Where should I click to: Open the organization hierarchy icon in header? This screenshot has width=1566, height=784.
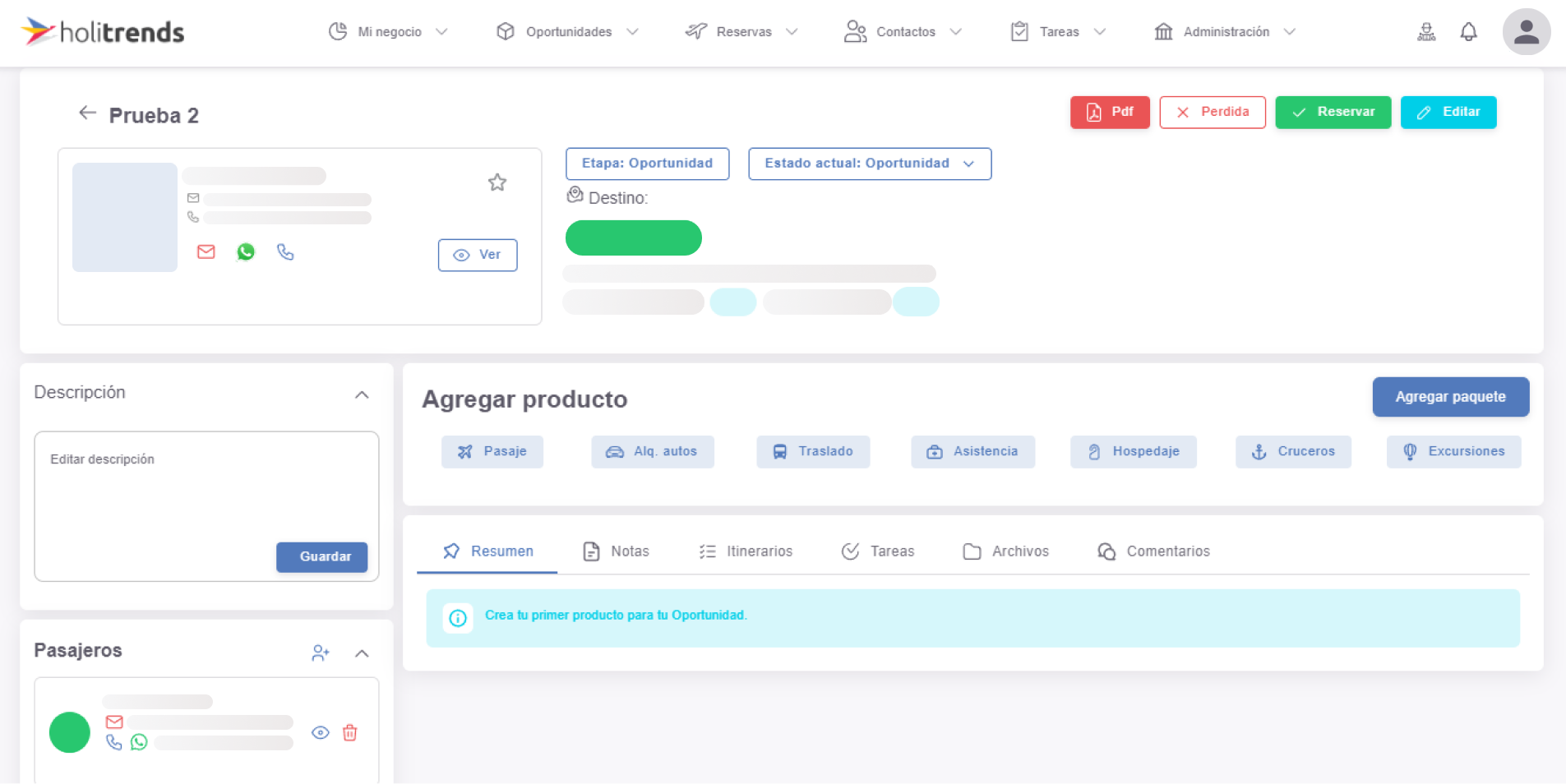pyautogui.click(x=1426, y=32)
